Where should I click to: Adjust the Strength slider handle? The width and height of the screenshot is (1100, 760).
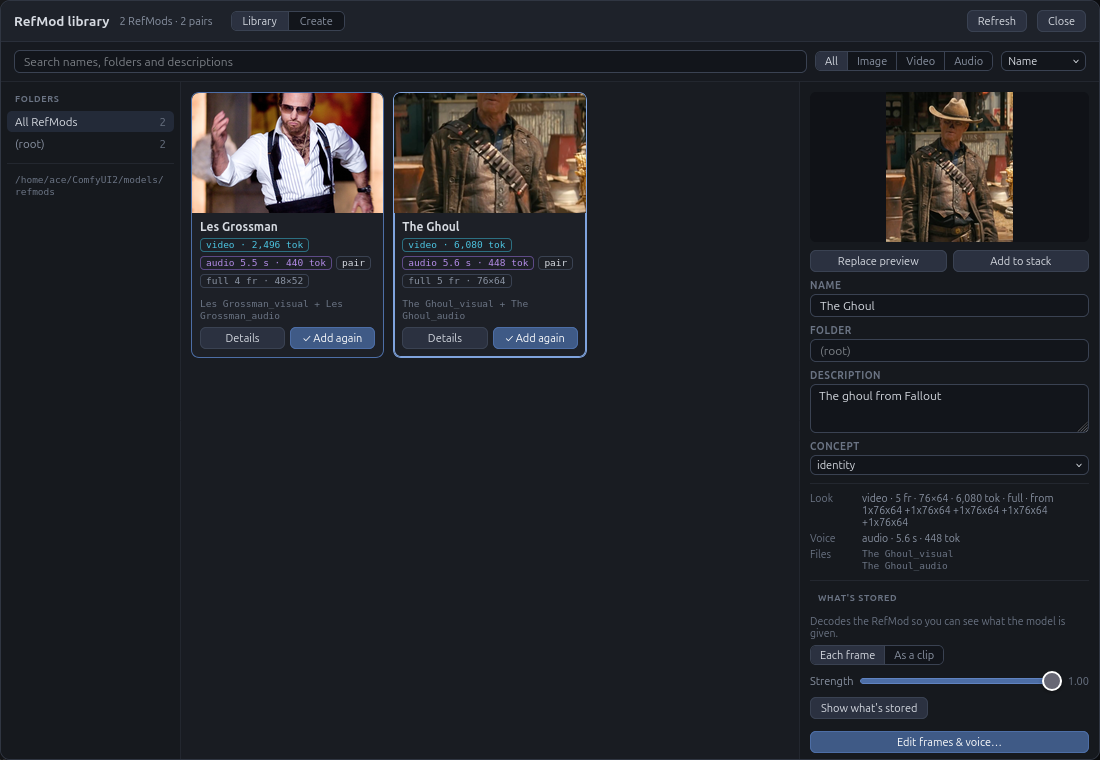coord(1052,681)
